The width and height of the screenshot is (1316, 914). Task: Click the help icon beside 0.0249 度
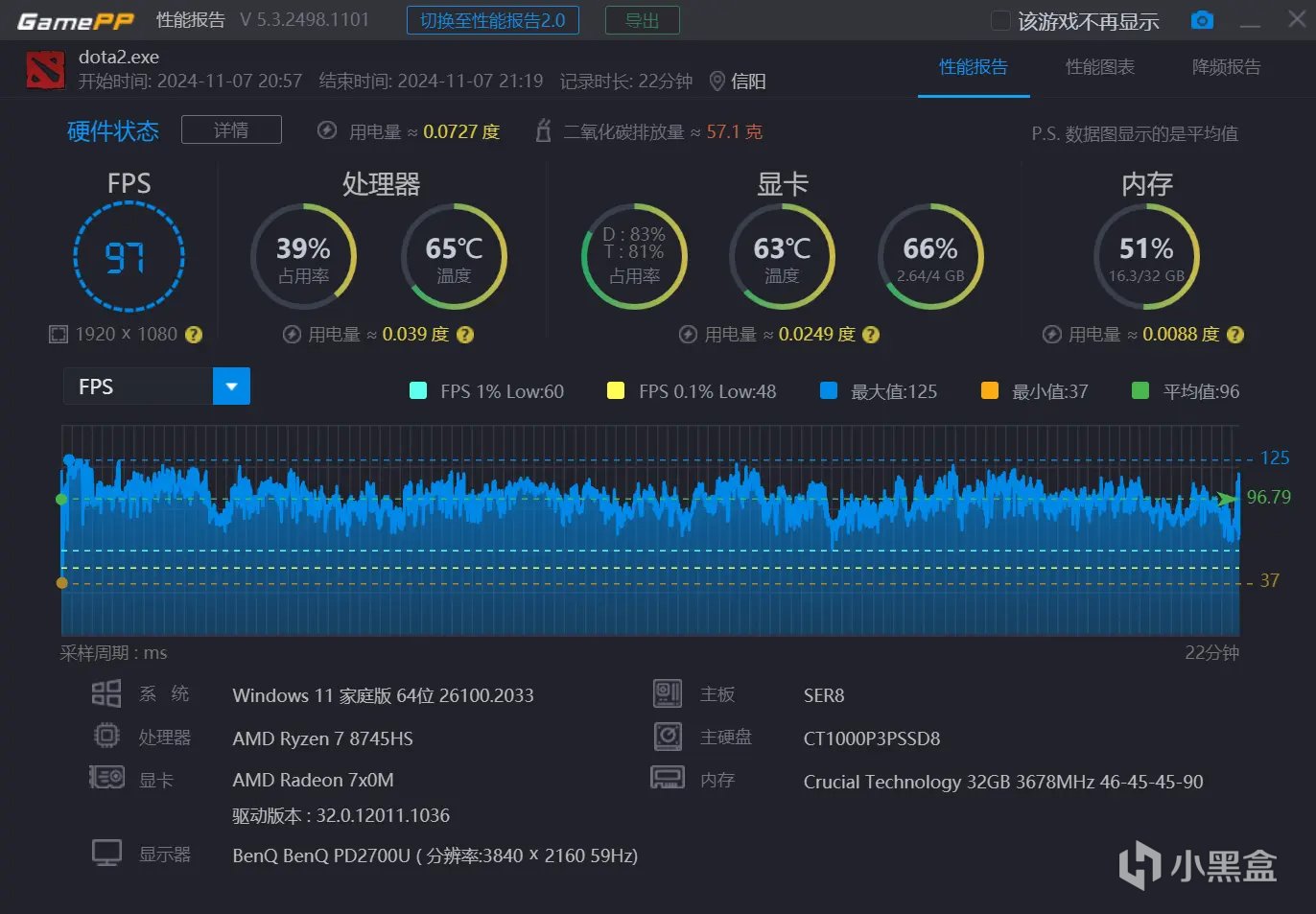[x=871, y=335]
